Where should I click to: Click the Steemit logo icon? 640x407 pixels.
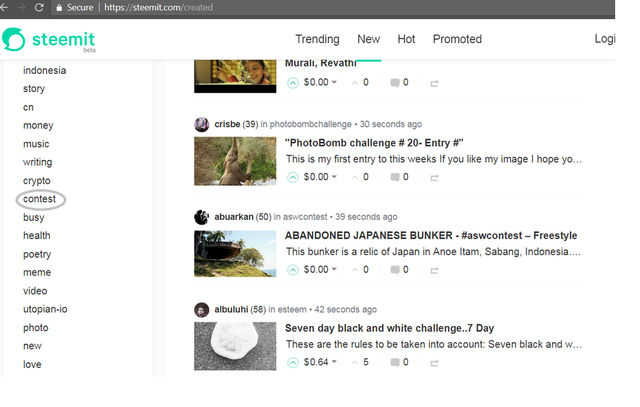pyautogui.click(x=13, y=40)
